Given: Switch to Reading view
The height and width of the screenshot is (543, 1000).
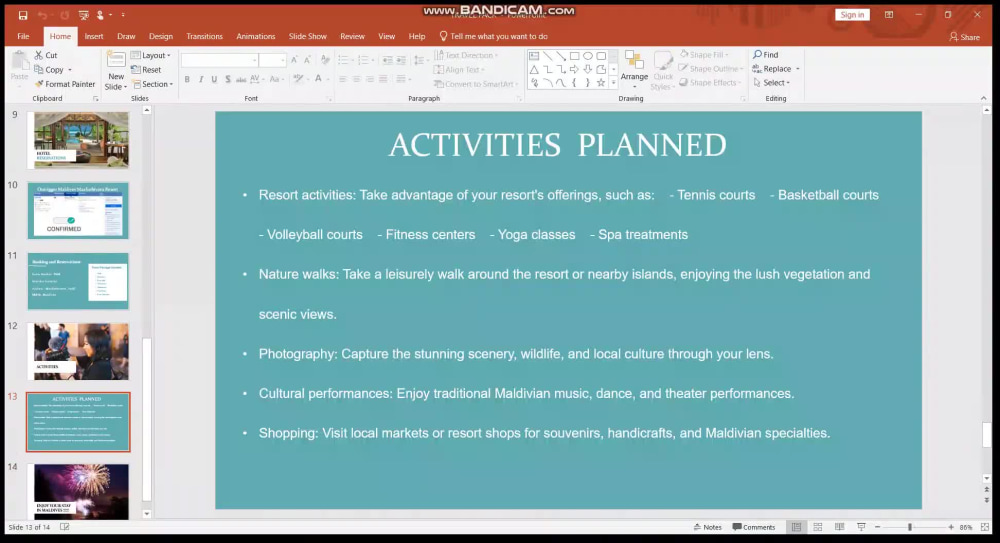Looking at the screenshot, I should [x=839, y=527].
